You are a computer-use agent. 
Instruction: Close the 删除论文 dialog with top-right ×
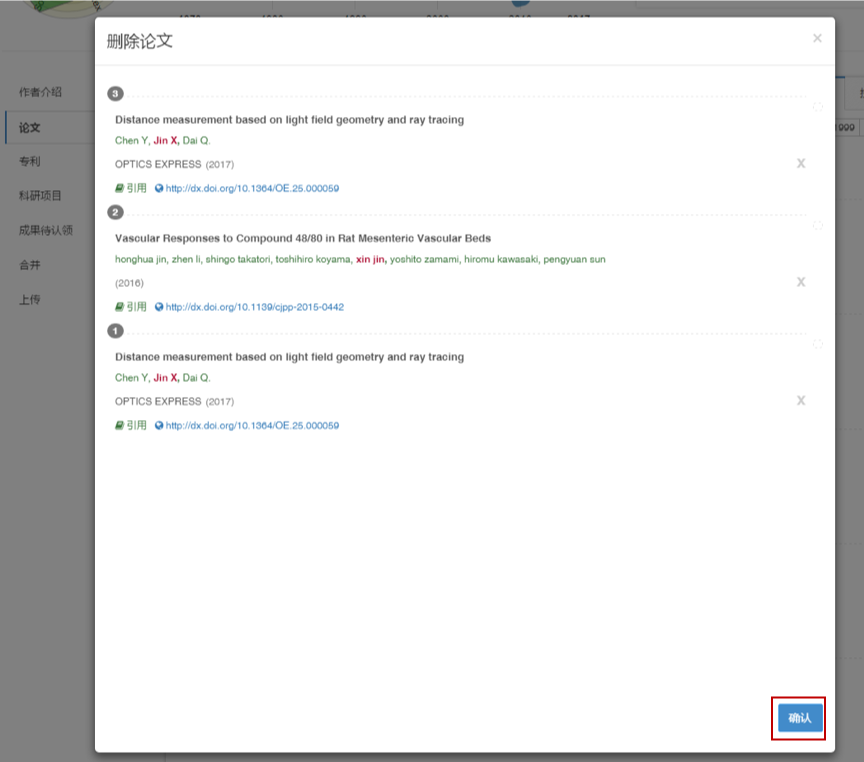click(817, 39)
